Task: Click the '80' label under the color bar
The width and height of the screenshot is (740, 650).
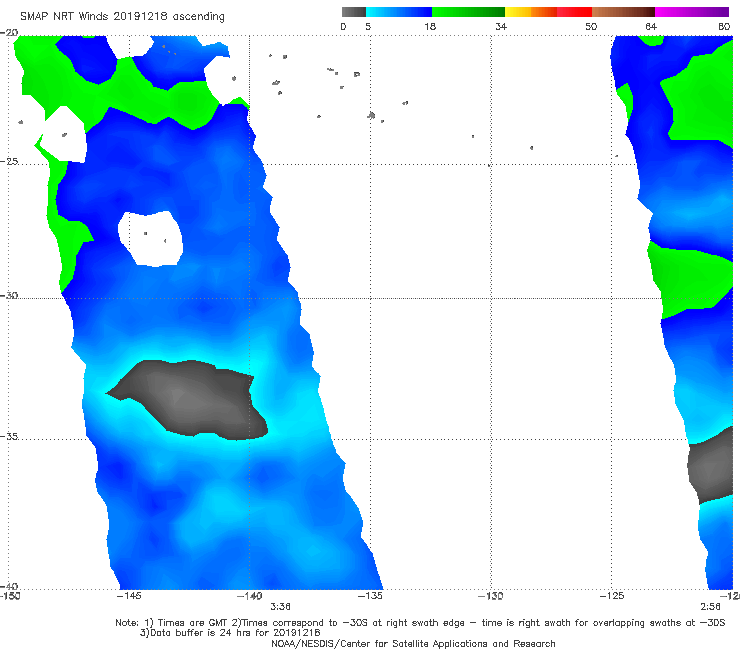Action: (x=724, y=26)
